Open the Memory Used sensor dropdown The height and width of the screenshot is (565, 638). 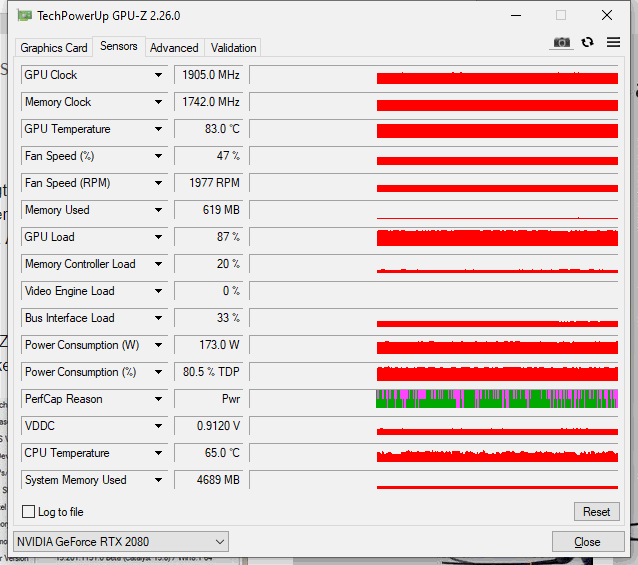158,210
